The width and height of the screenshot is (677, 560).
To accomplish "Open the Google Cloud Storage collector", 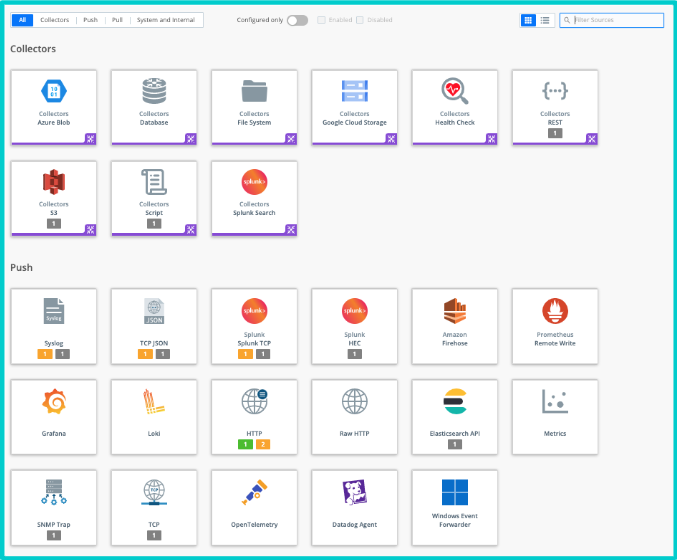I will [354, 108].
